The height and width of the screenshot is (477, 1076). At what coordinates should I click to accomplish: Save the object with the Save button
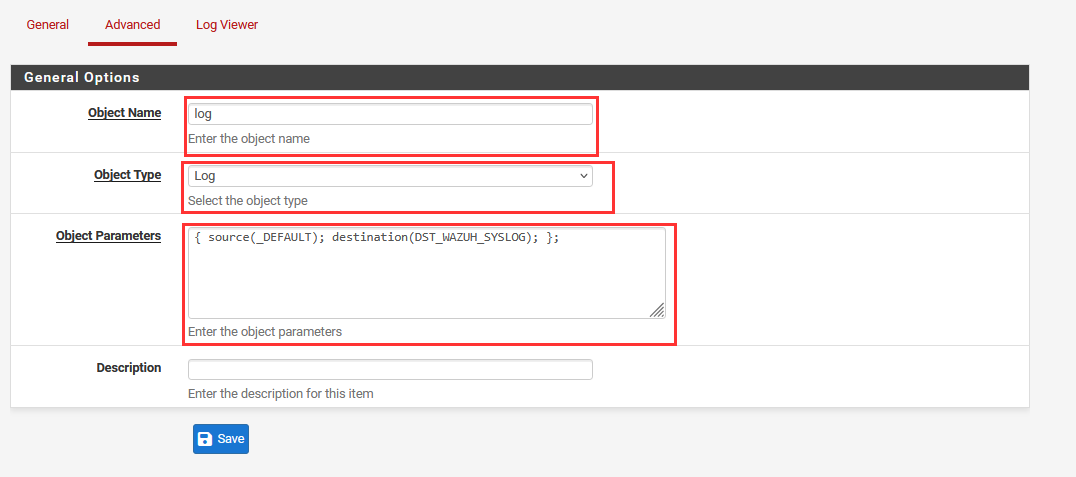coord(221,439)
